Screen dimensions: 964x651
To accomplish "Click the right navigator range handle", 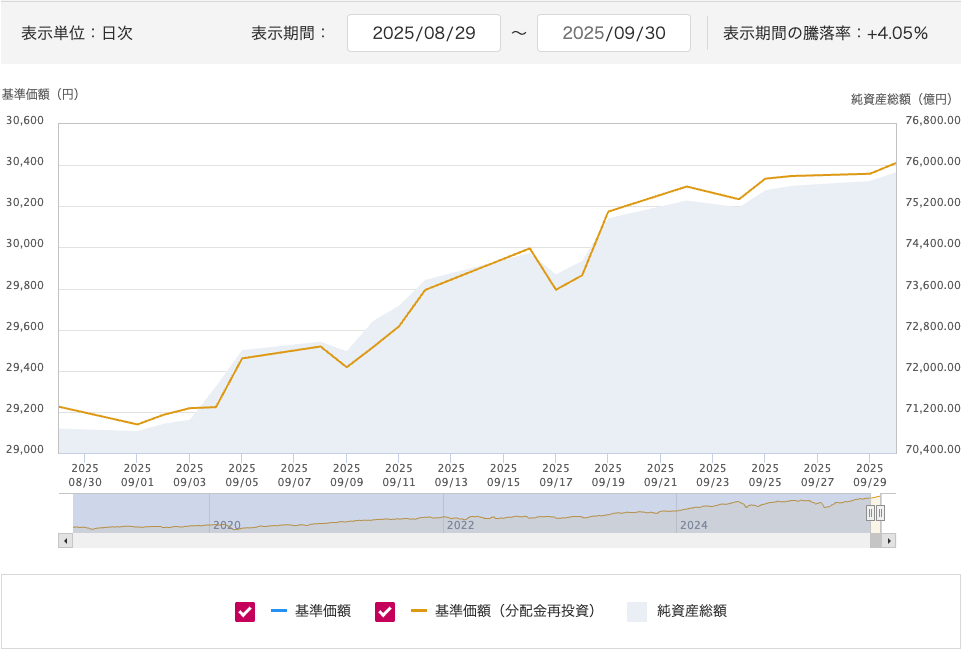I will point(880,513).
